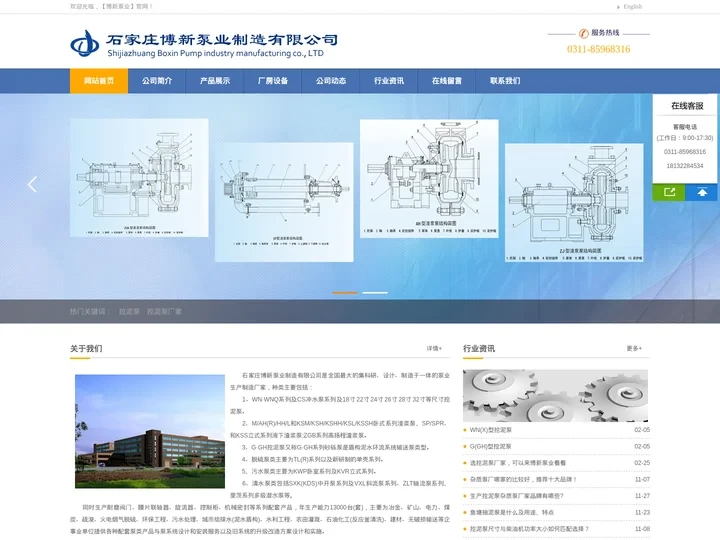Click the company building photo
Screen dimensions: 720x540
click(x=150, y=431)
